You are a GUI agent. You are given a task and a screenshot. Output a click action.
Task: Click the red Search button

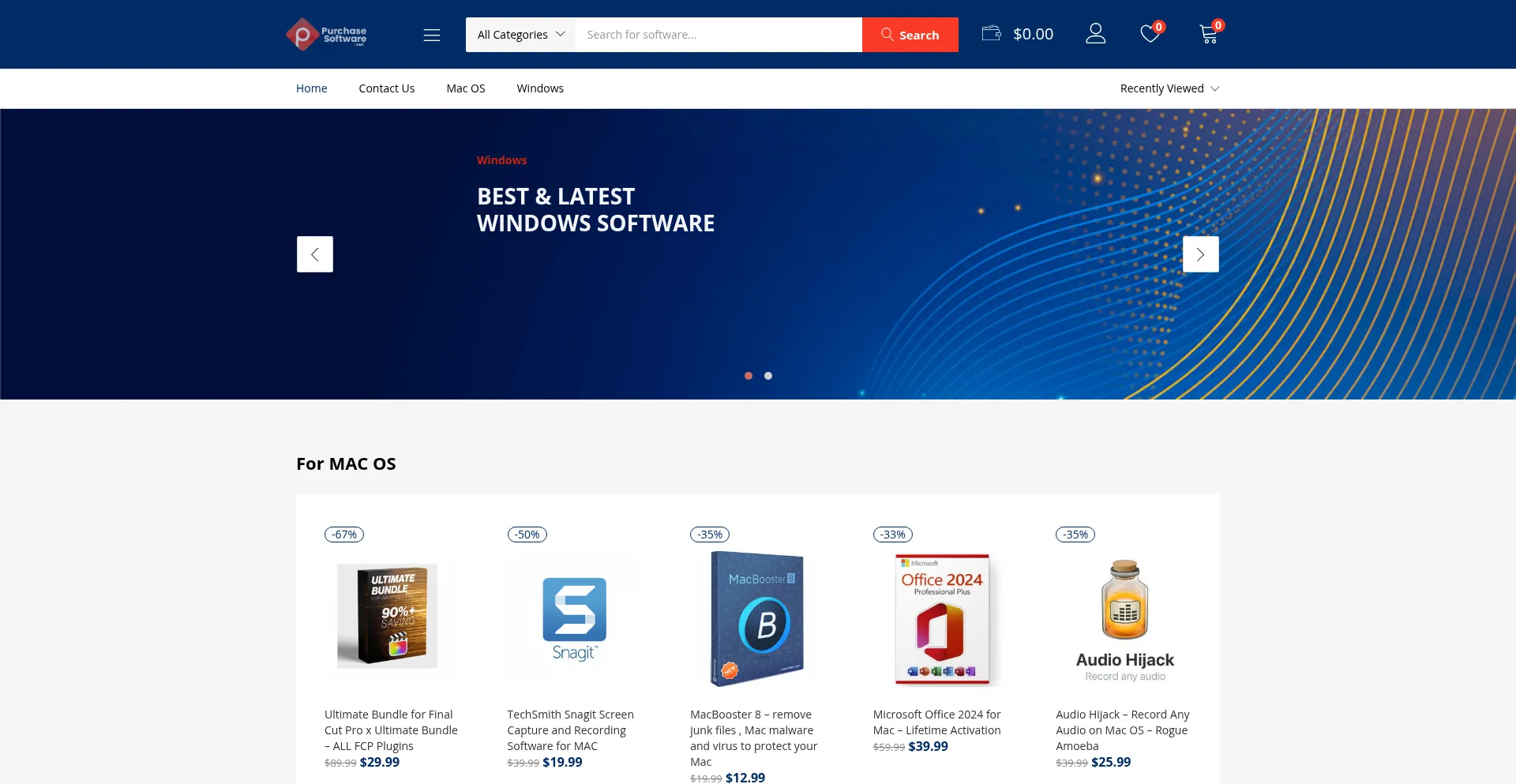pos(910,35)
